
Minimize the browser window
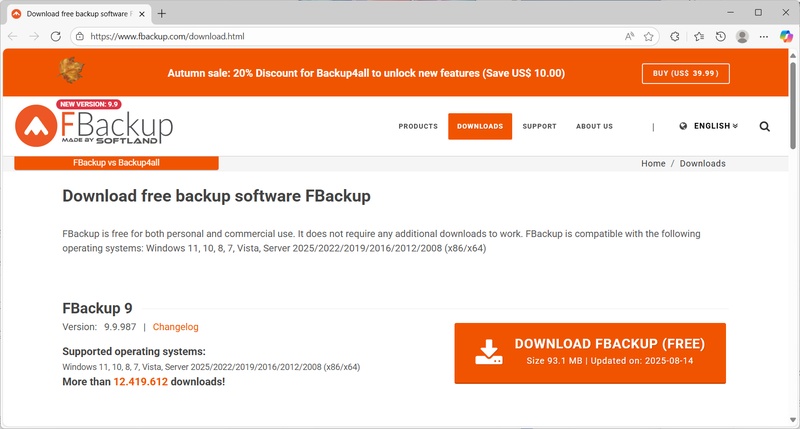point(731,13)
